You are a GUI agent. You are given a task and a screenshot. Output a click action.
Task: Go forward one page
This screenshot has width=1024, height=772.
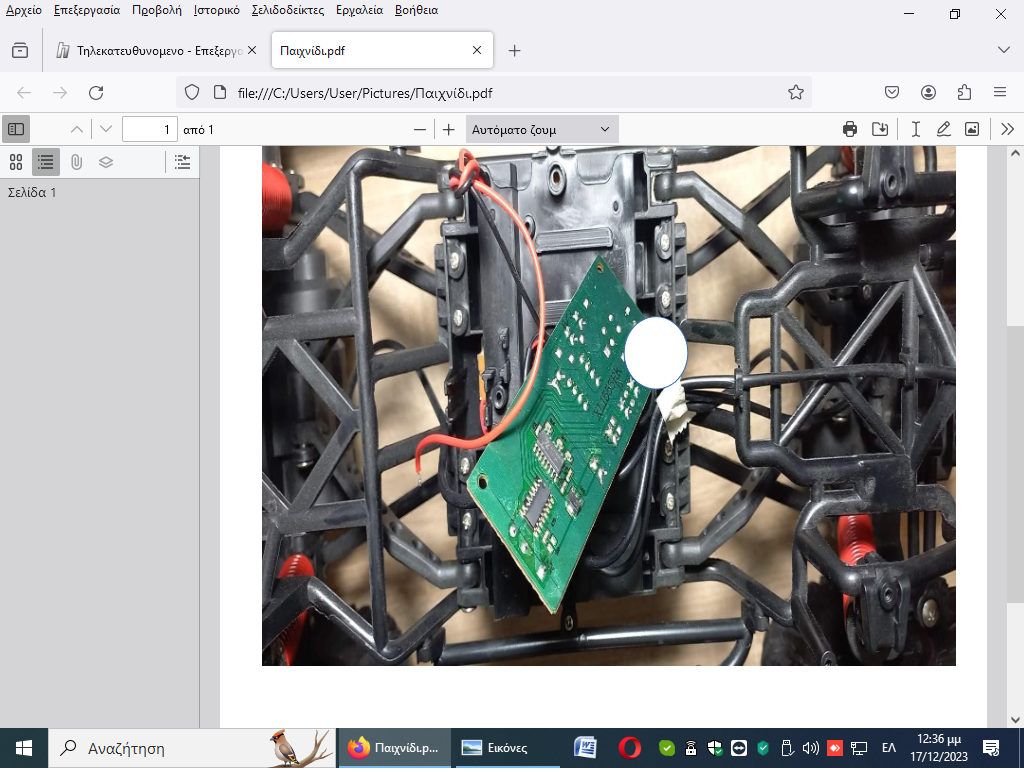pyautogui.click(x=60, y=93)
